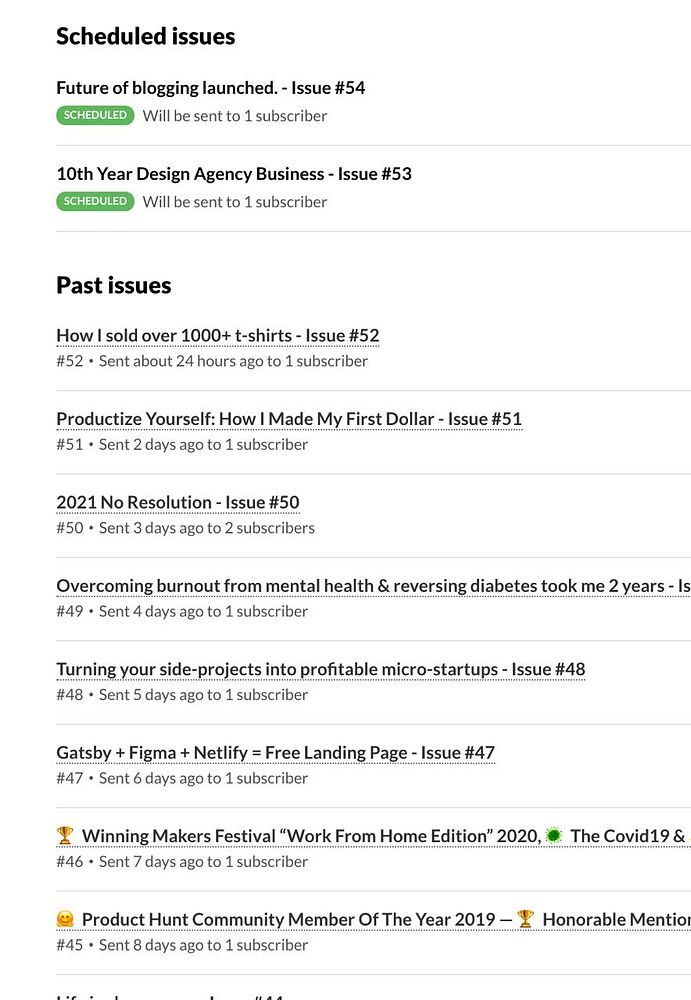Open '2021 No Resolution' Issue #50

click(x=178, y=503)
